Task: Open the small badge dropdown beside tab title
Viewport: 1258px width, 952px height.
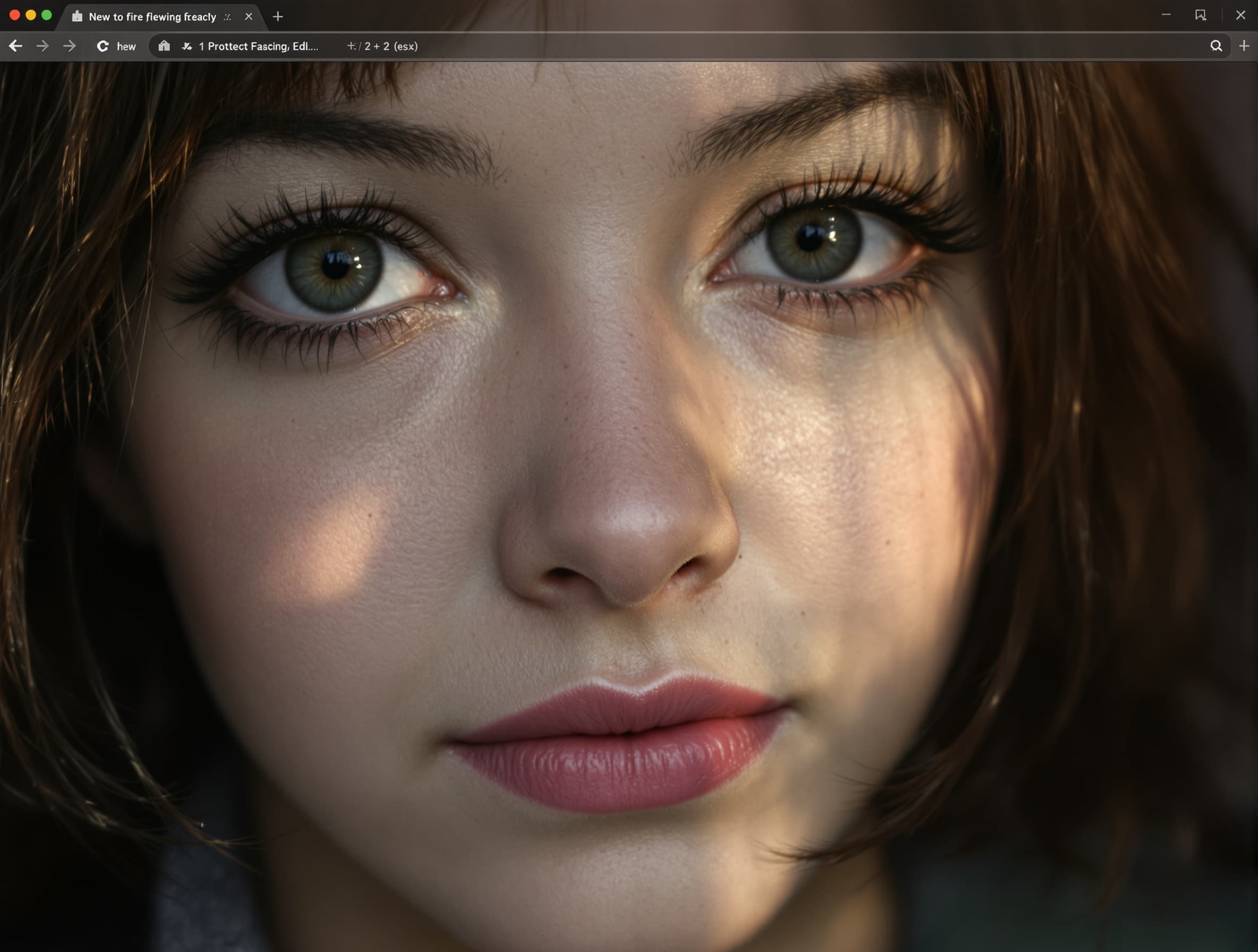Action: 227,17
